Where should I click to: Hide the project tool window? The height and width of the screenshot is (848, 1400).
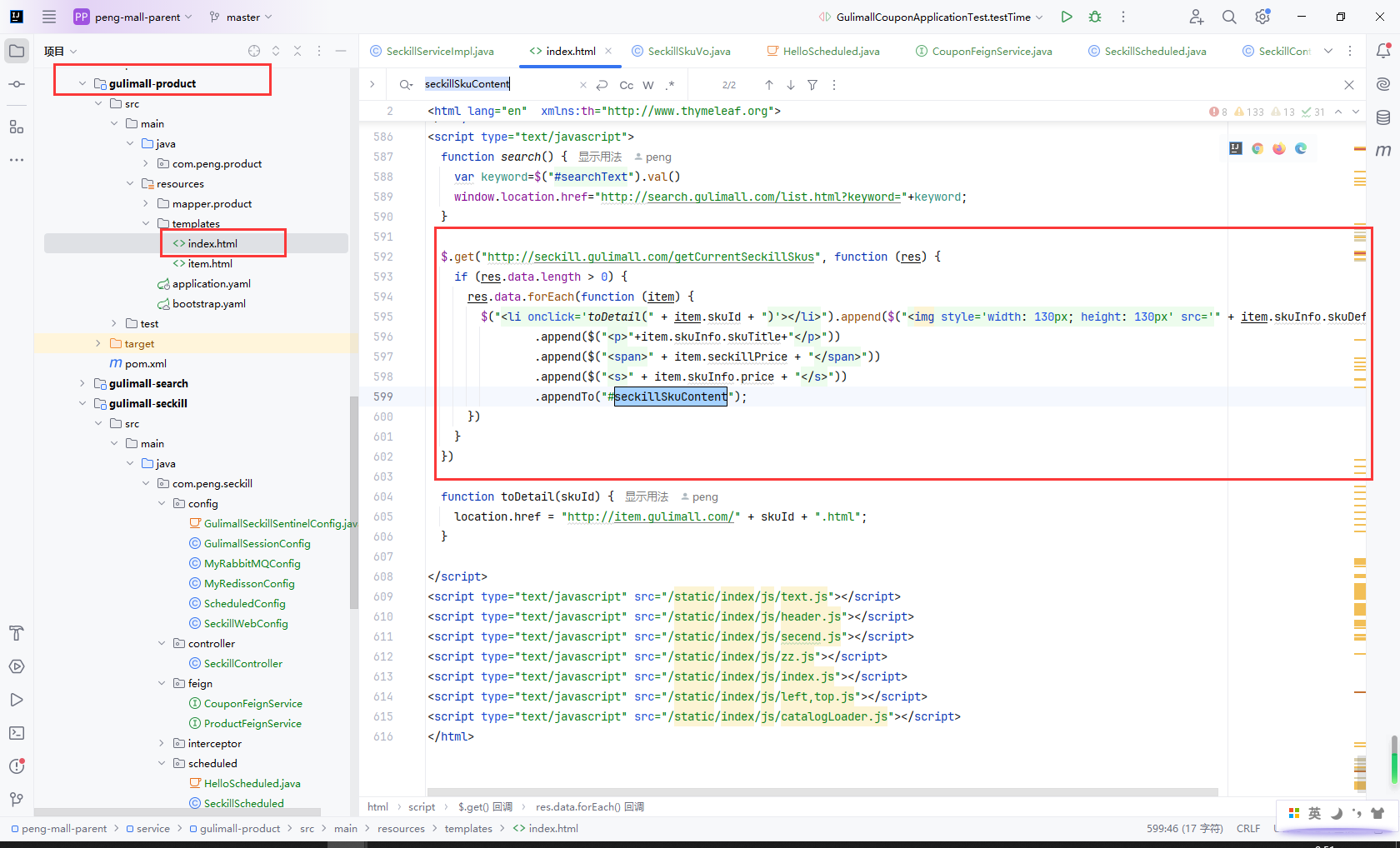click(341, 51)
